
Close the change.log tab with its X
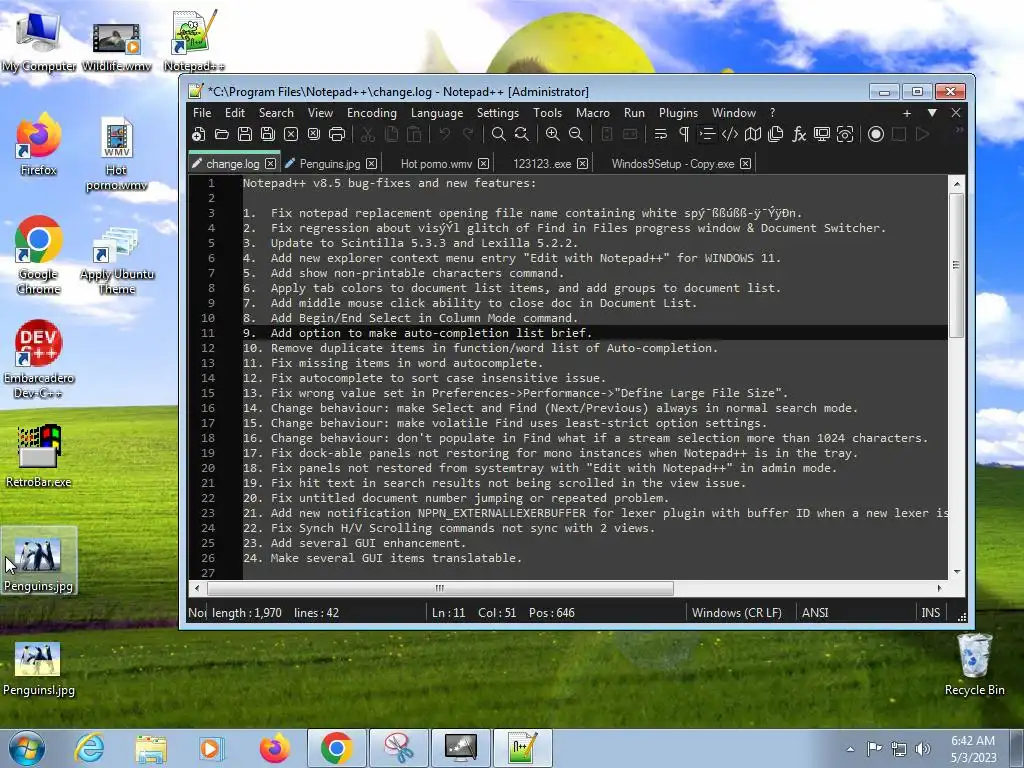coord(270,163)
